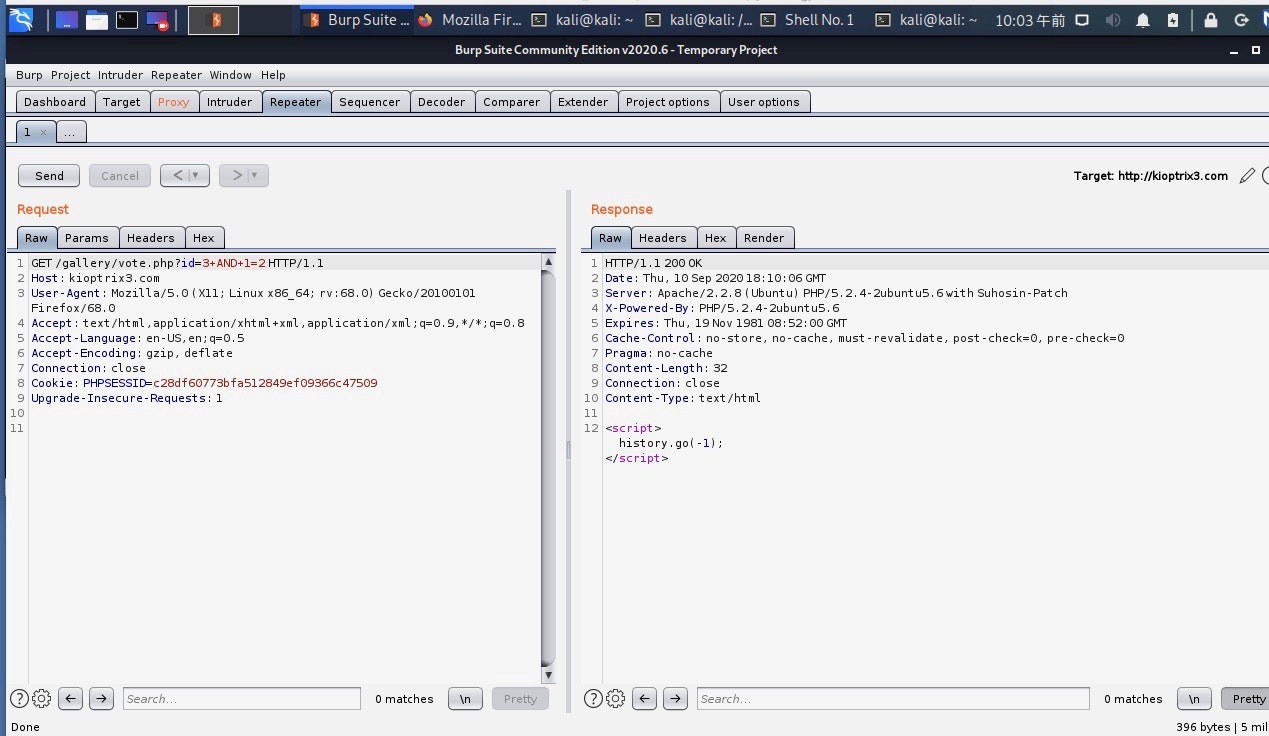Switch to Shell No. 1 taskbar window
Screen dimensions: 1269x736
[x=807, y=19]
